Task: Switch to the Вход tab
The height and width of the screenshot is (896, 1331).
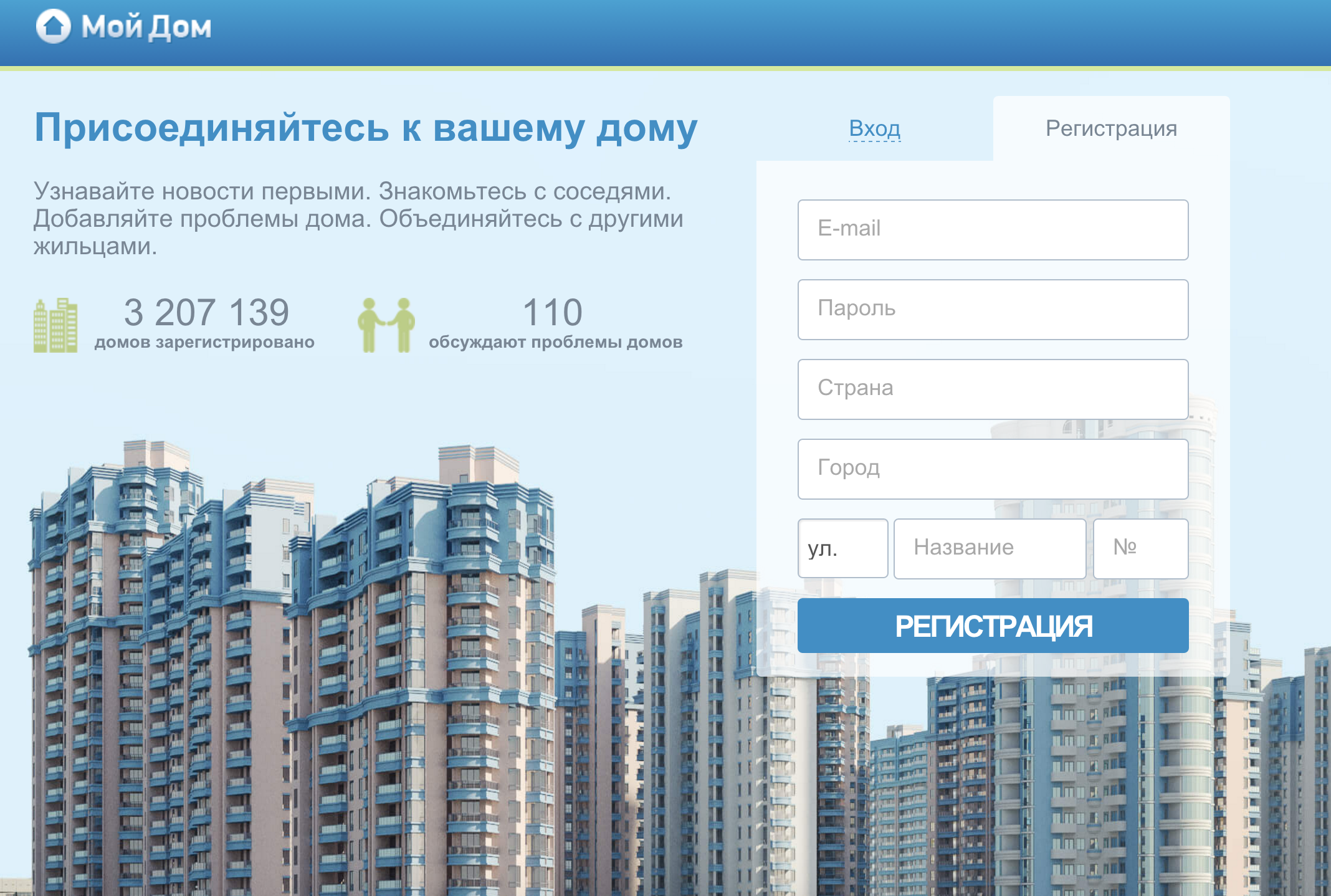Action: (874, 128)
